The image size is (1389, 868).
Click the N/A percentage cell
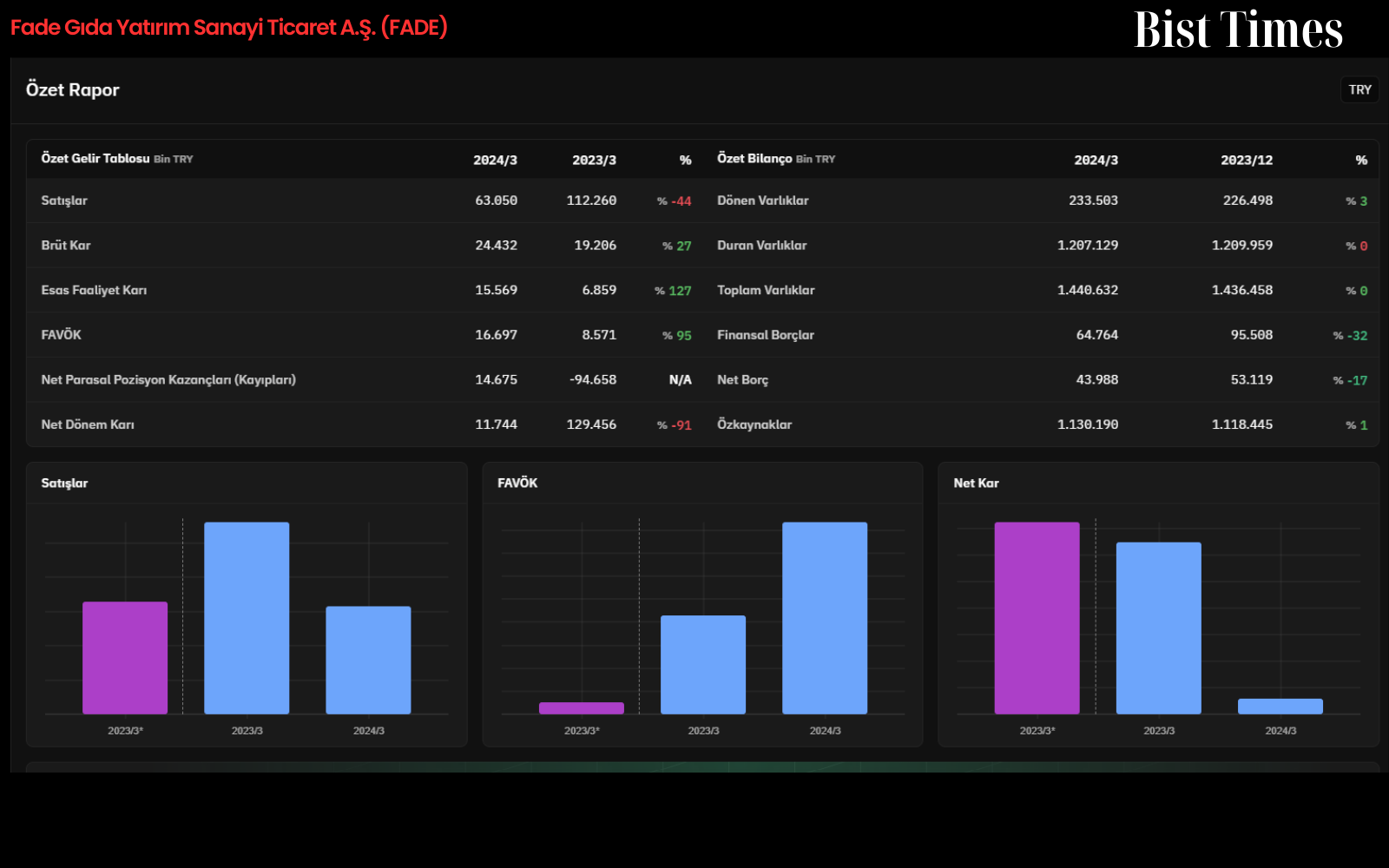coord(681,380)
